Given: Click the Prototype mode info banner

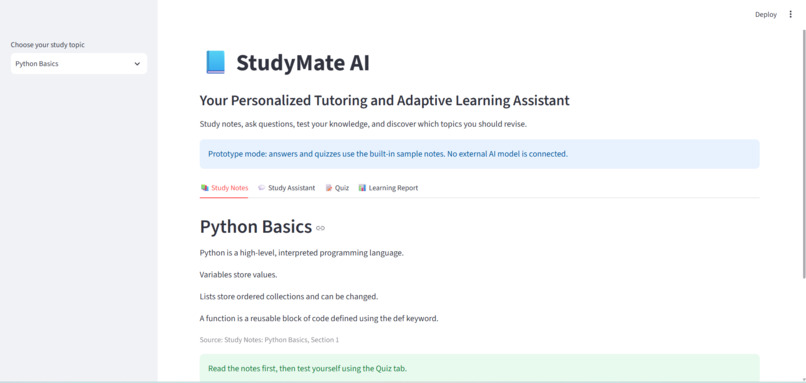Looking at the screenshot, I should [479, 154].
